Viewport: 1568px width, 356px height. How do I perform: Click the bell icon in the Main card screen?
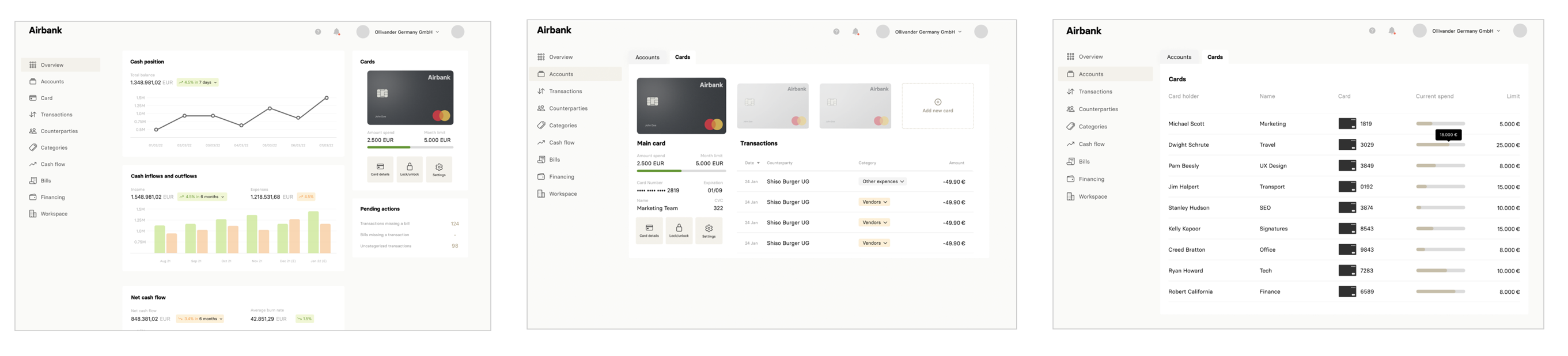855,32
